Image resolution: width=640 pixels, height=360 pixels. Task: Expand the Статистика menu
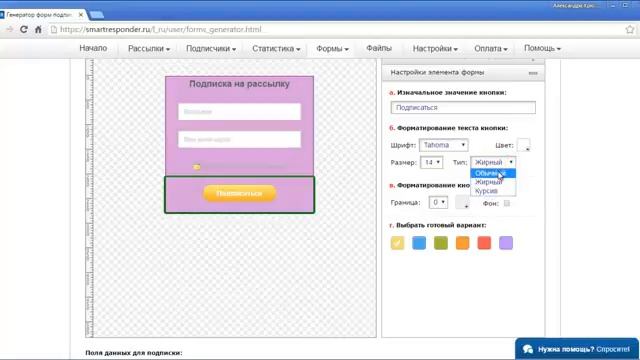[276, 49]
